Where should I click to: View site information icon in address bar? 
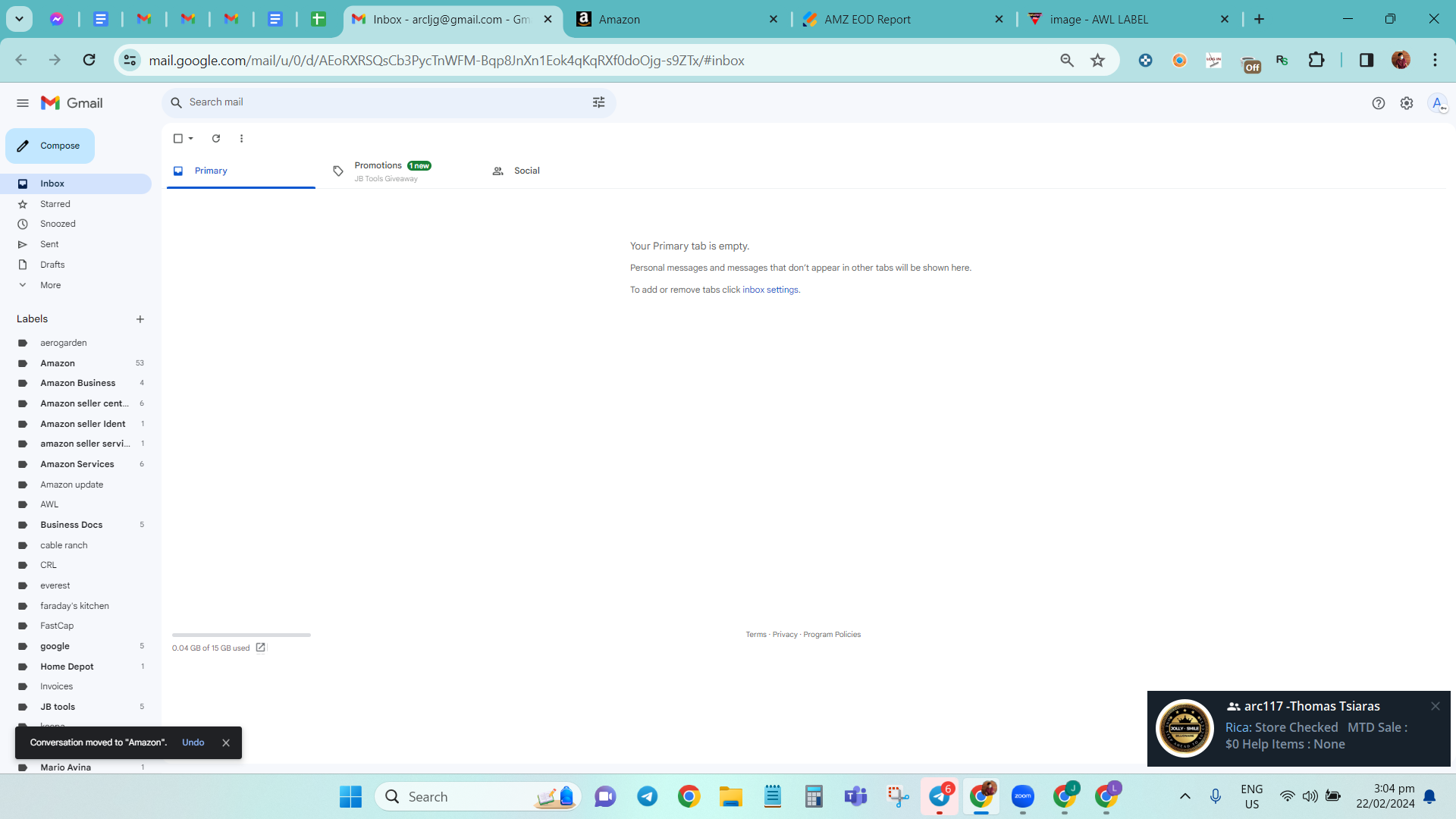pyautogui.click(x=130, y=60)
